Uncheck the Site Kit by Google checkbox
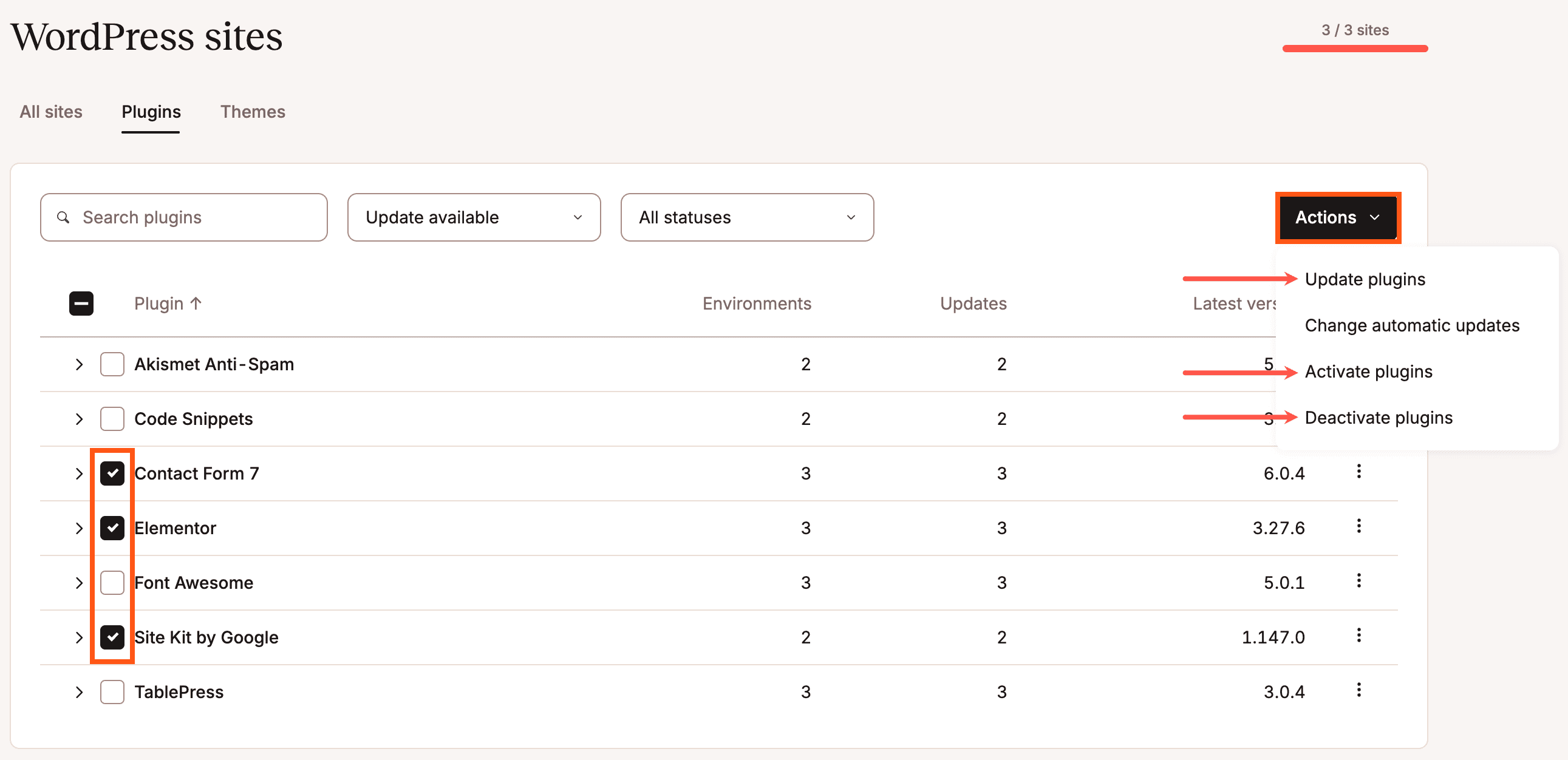 (112, 637)
